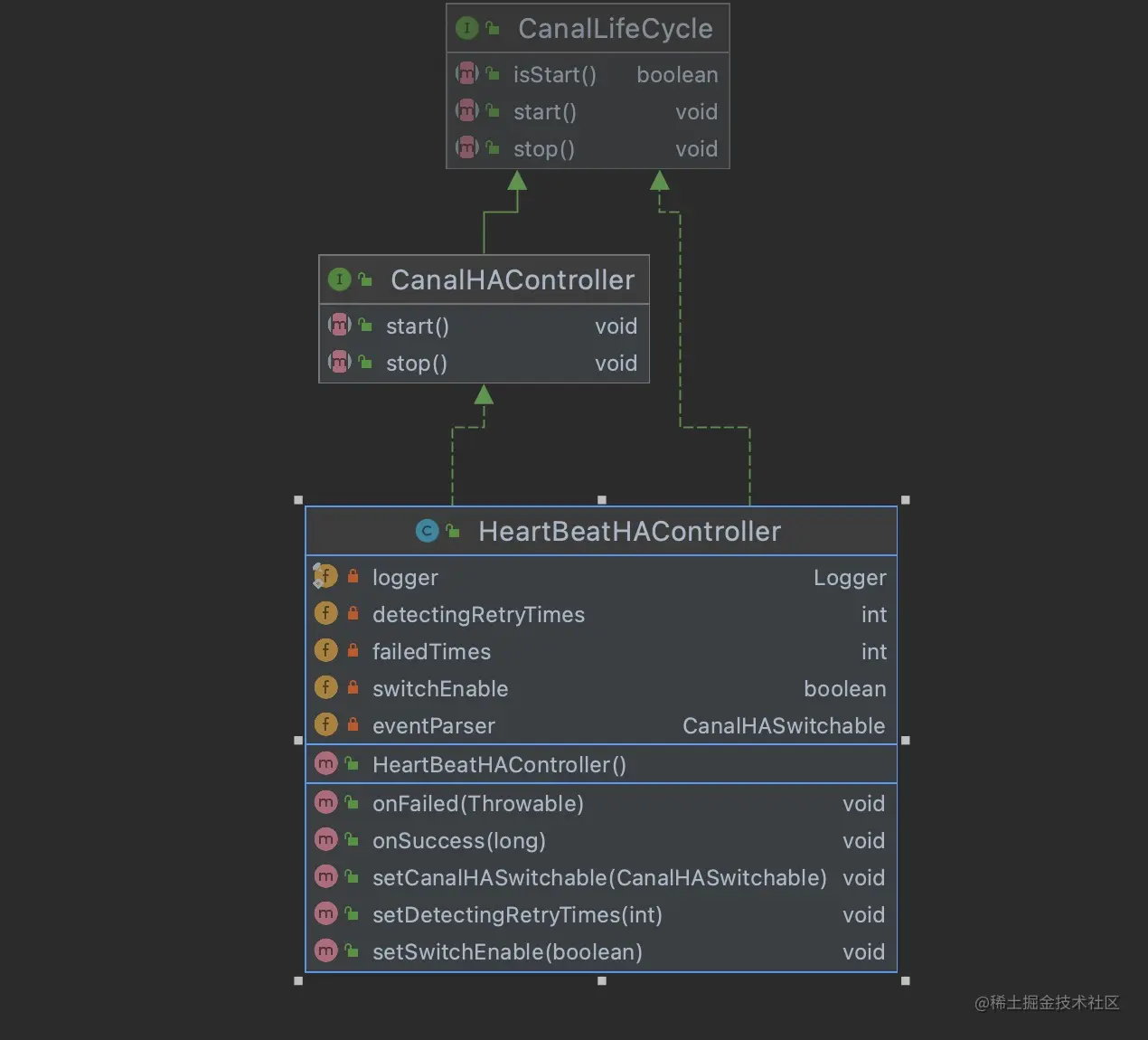Click the boolean return type of isStart()

click(677, 75)
